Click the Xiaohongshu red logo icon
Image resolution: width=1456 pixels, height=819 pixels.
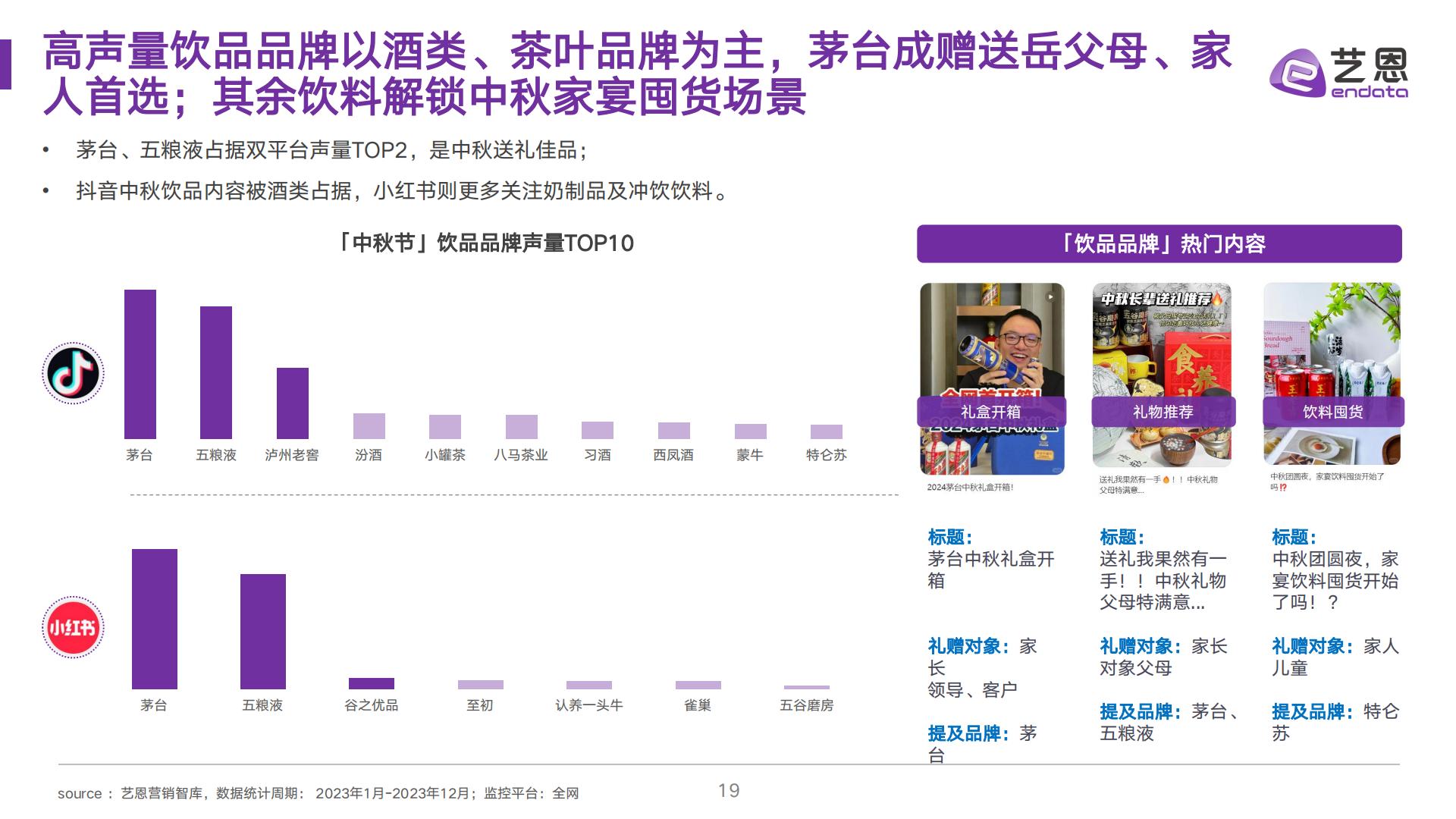click(x=73, y=627)
